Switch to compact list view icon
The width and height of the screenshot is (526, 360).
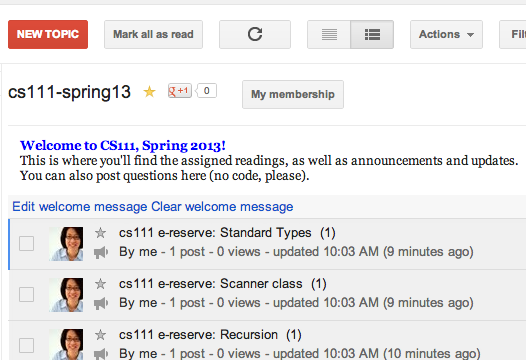point(329,34)
